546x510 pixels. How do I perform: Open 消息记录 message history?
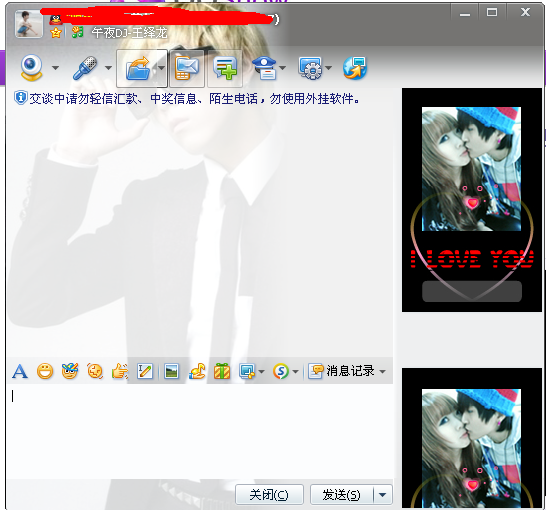[x=341, y=371]
